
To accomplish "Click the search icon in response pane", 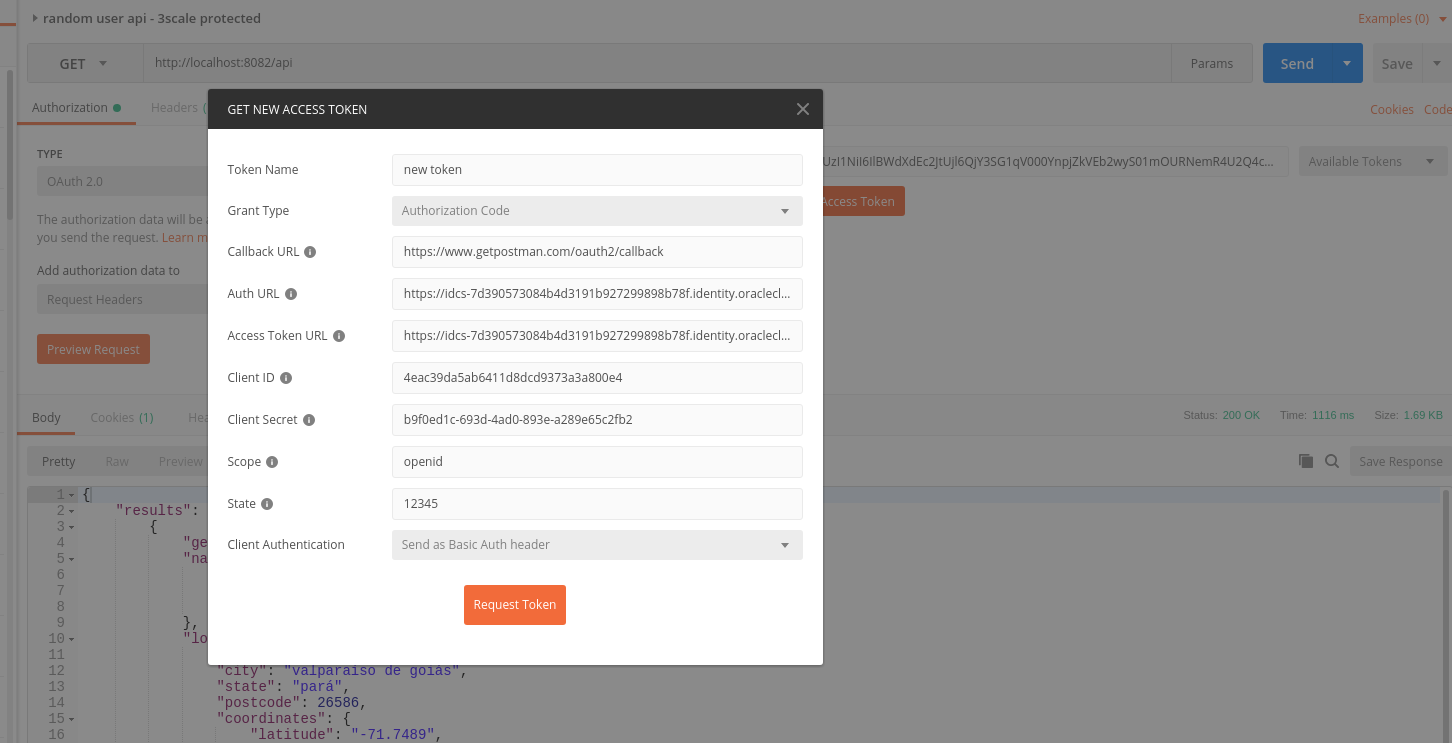I will click(x=1332, y=461).
